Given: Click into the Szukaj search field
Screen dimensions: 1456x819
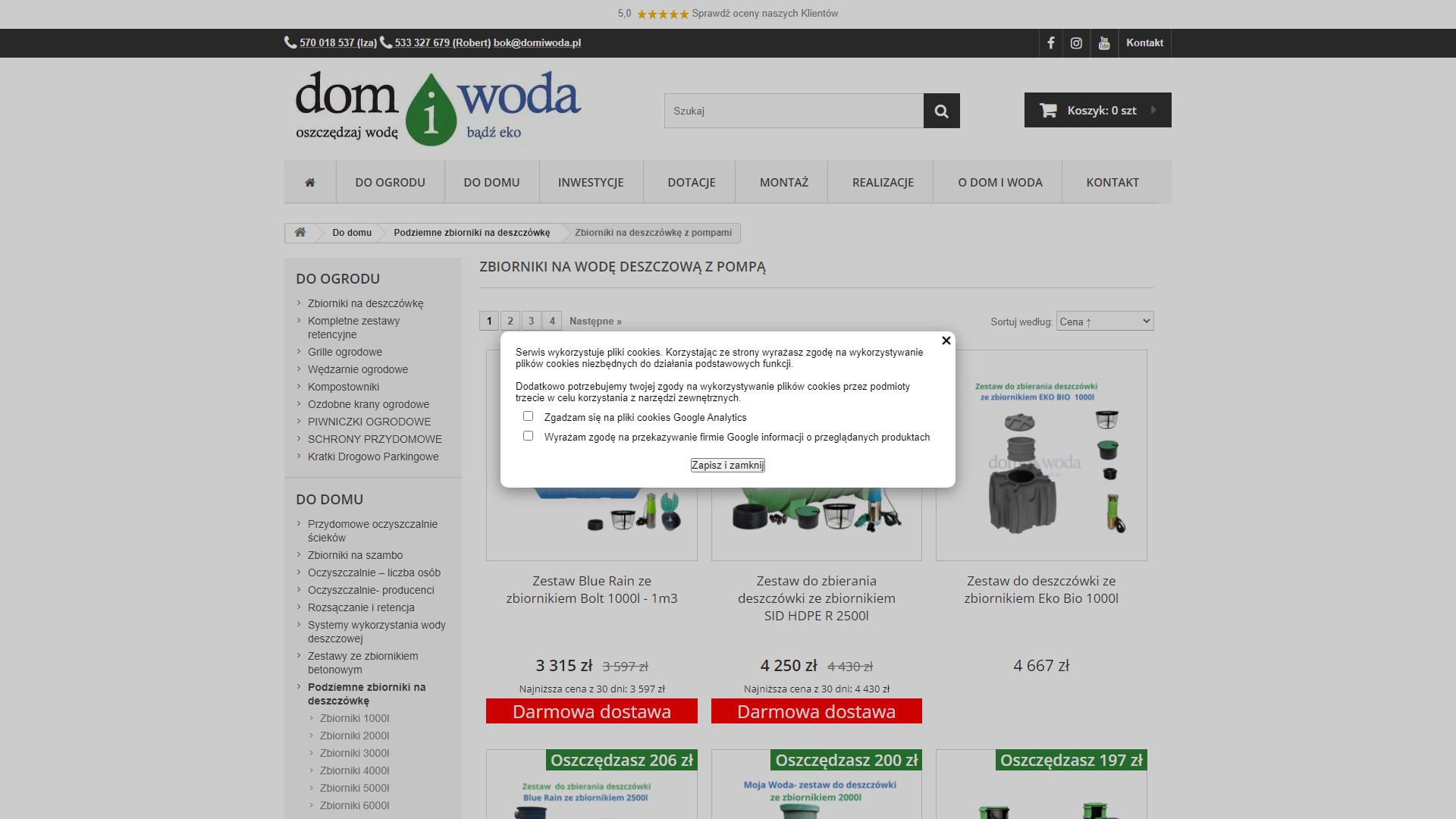Looking at the screenshot, I should [794, 111].
